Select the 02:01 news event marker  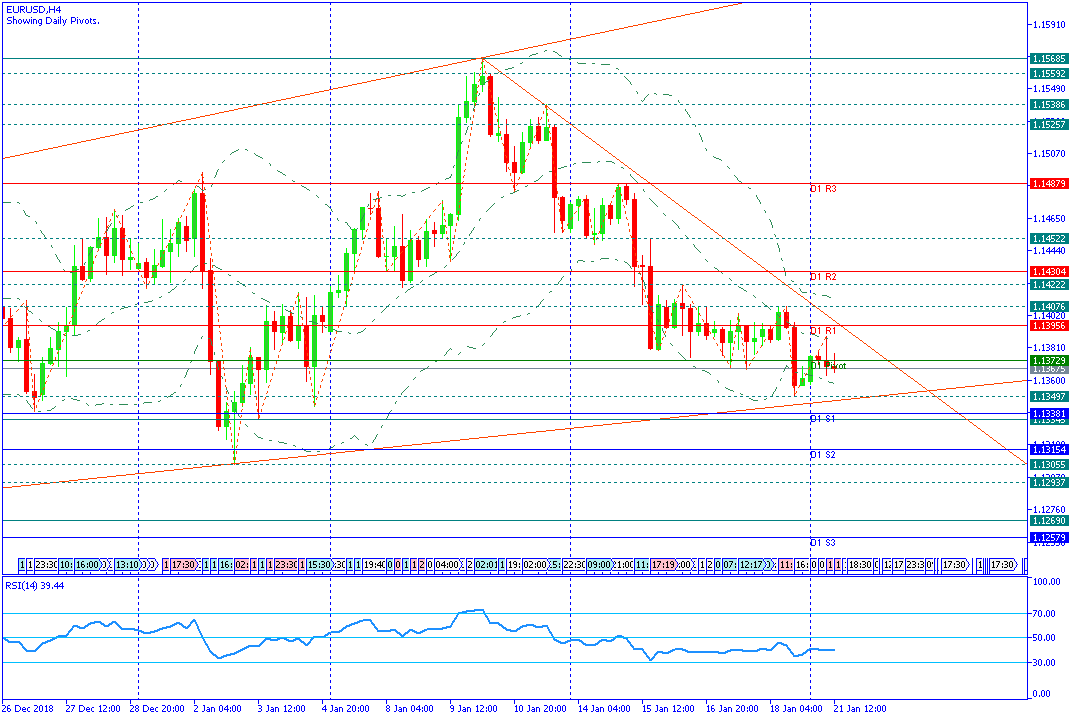[x=485, y=565]
